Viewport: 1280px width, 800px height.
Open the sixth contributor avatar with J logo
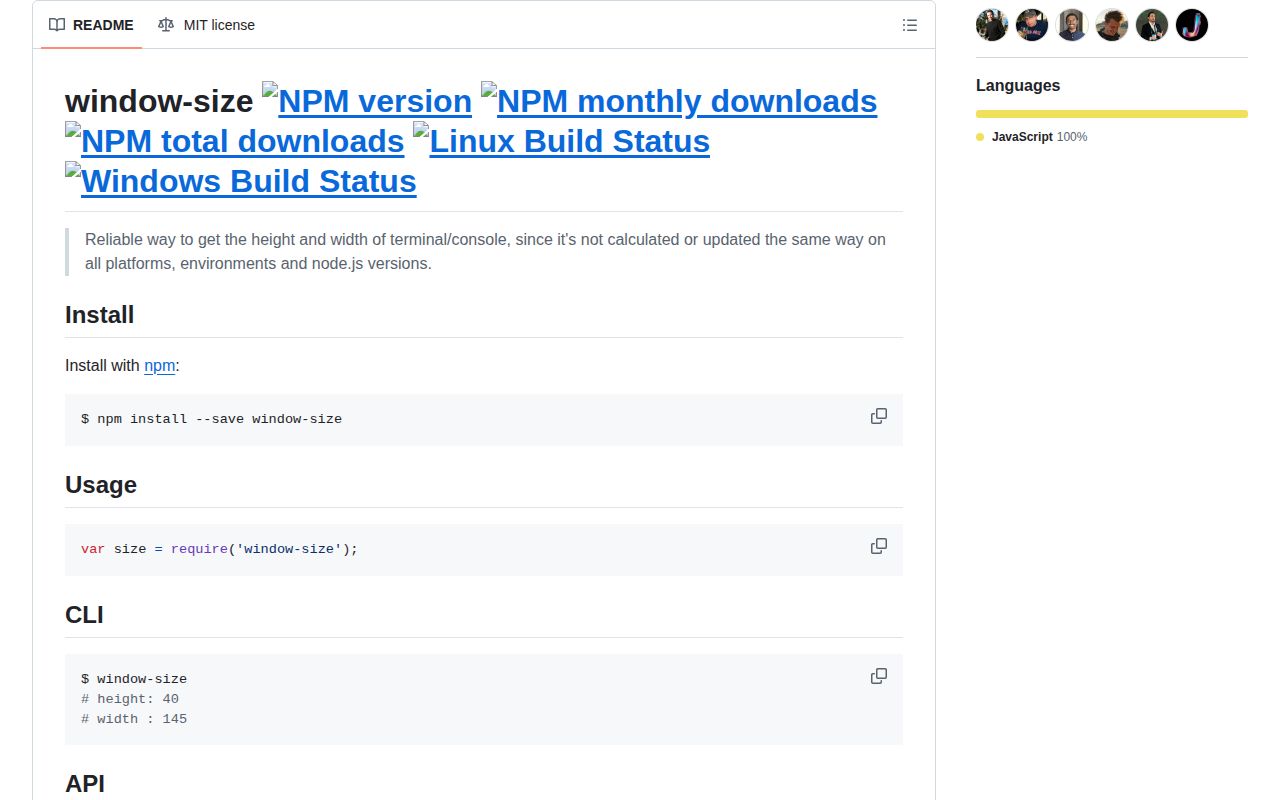(x=1192, y=25)
